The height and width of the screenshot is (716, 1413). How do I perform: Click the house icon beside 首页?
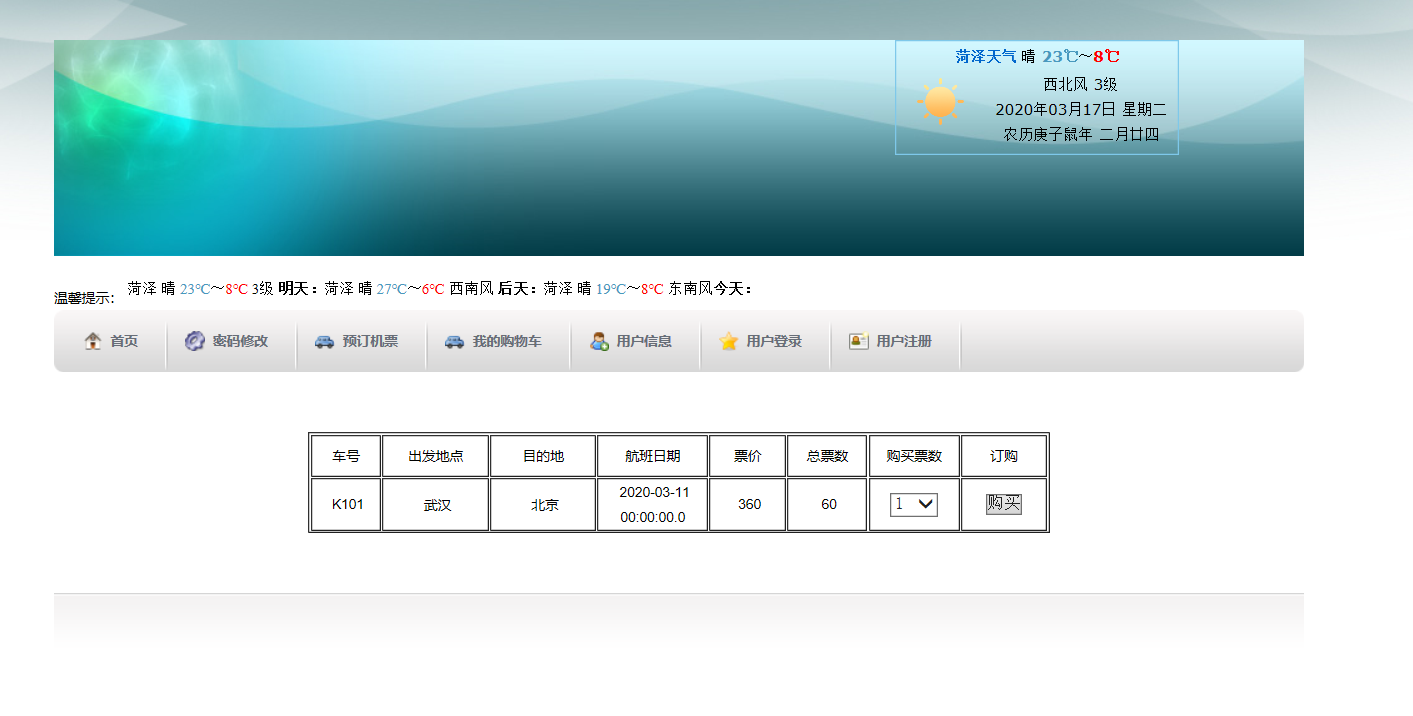point(93,341)
